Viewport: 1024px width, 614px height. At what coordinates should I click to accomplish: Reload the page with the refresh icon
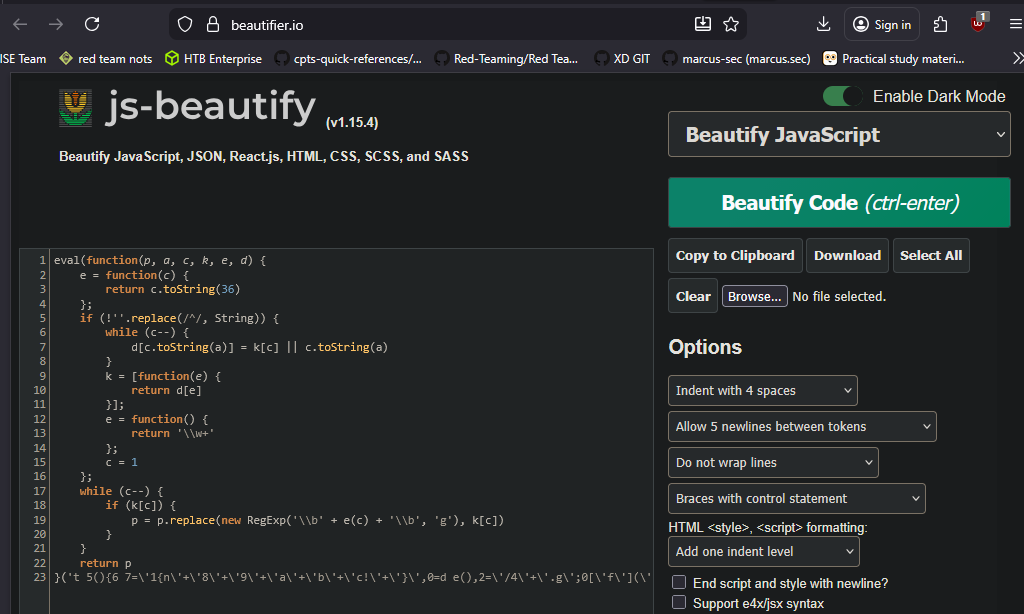pyautogui.click(x=92, y=24)
